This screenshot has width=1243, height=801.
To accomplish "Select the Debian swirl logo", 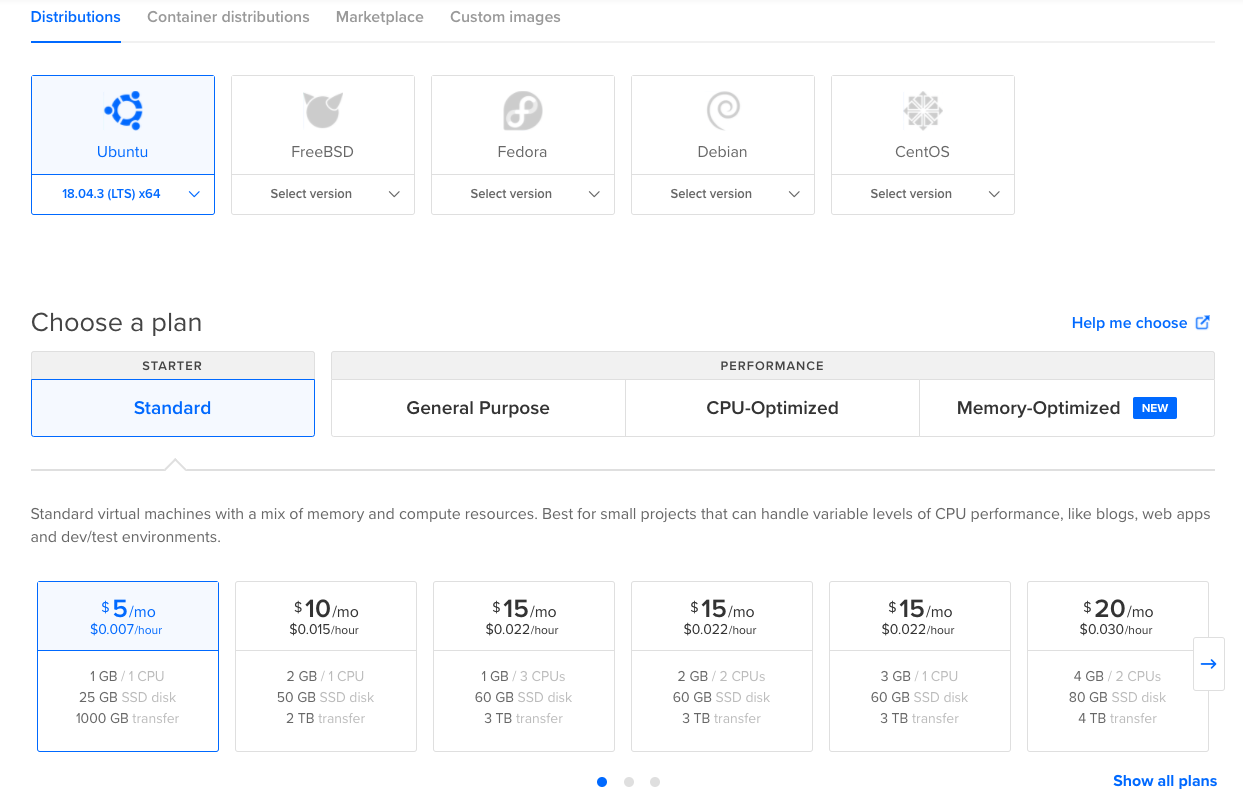I will coord(723,110).
